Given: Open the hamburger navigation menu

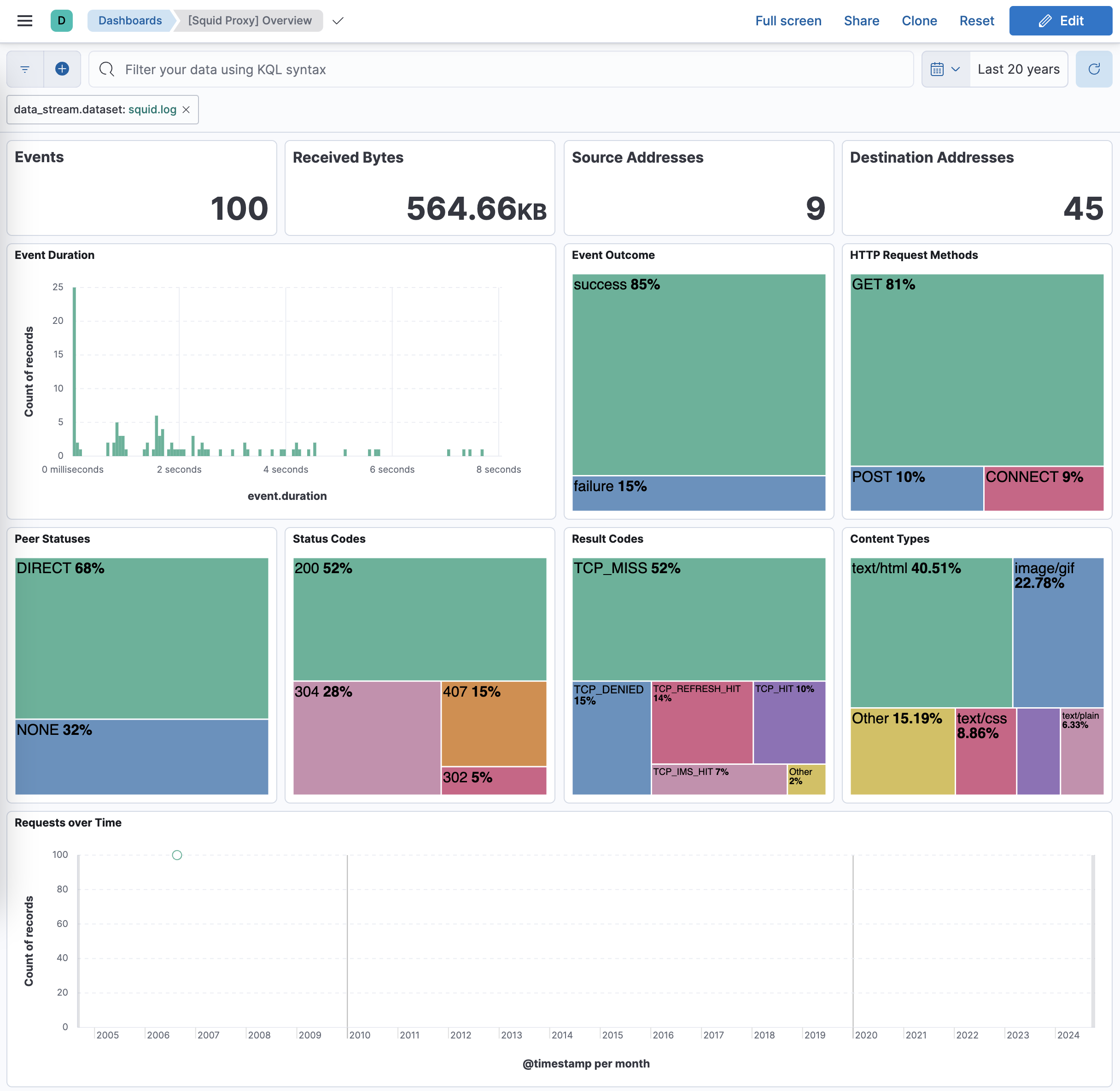Looking at the screenshot, I should [24, 21].
